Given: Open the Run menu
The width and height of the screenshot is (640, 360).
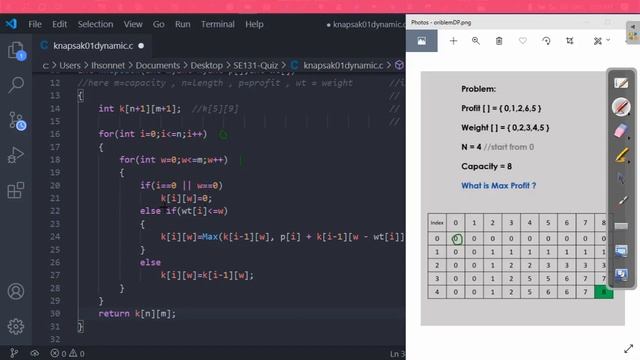Looking at the screenshot, I should (x=182, y=24).
